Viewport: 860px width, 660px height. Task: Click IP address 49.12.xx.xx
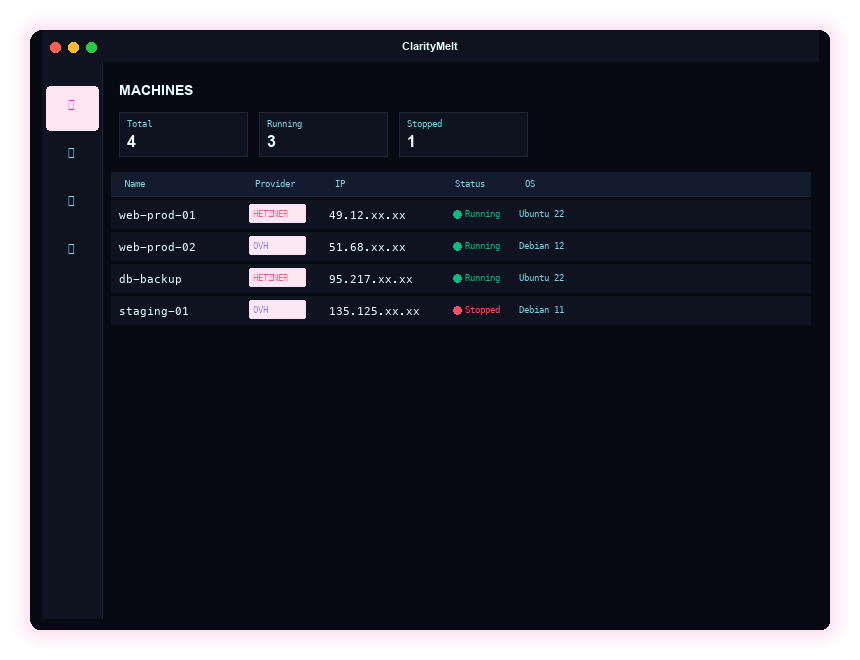click(x=367, y=215)
